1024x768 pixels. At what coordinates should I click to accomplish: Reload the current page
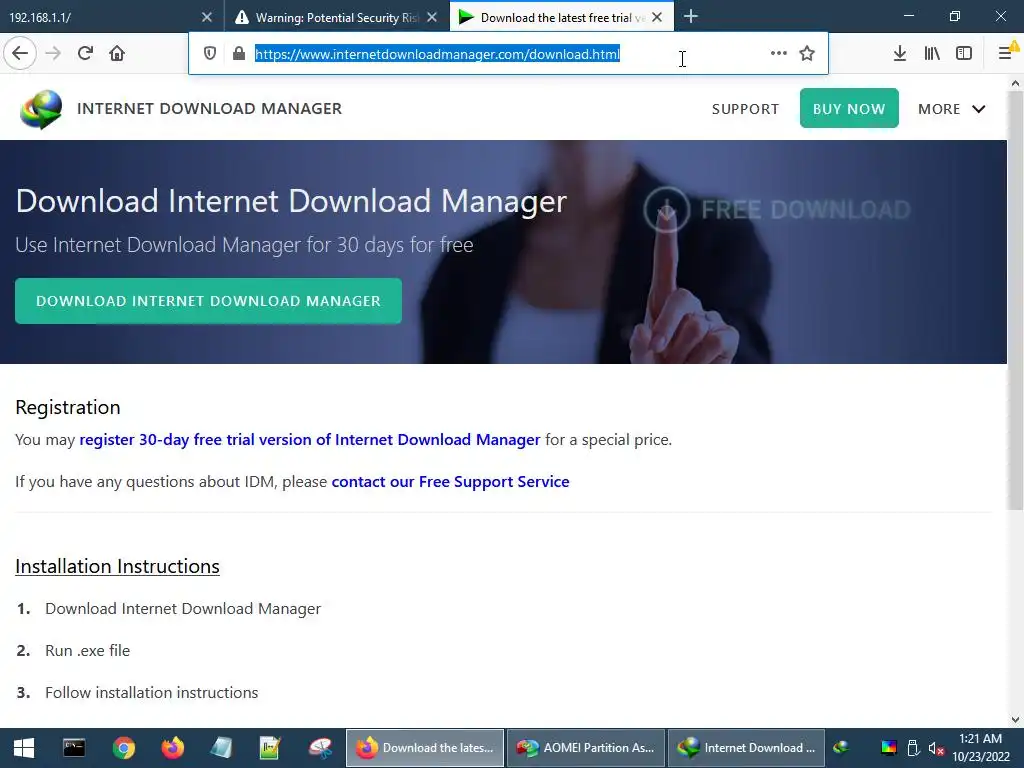pyautogui.click(x=85, y=54)
